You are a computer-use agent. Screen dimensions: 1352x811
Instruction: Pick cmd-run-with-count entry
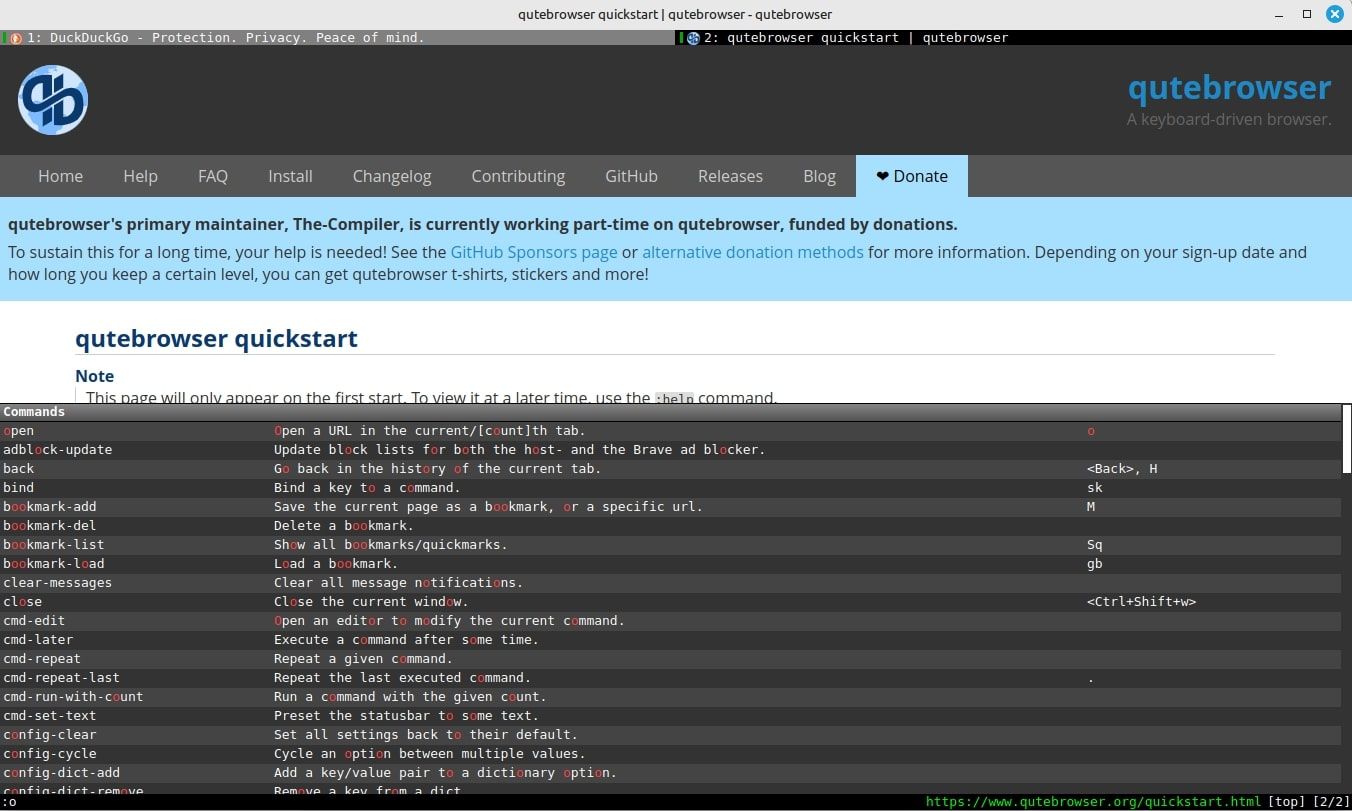click(670, 697)
